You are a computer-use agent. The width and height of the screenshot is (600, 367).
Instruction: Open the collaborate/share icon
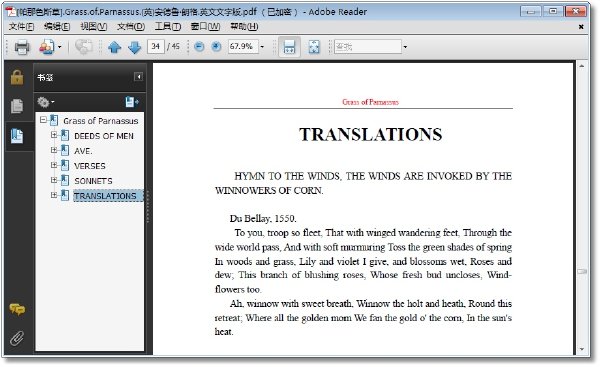pos(47,47)
